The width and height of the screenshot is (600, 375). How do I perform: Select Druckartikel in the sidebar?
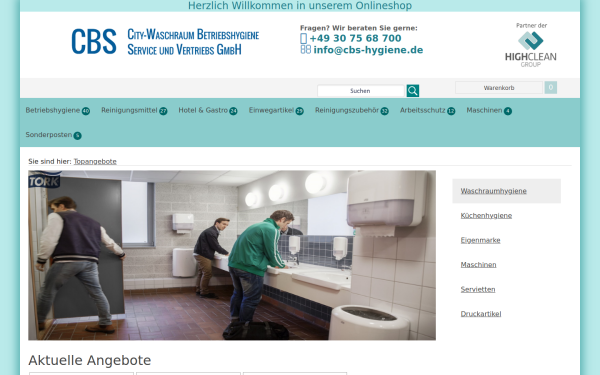coord(481,314)
